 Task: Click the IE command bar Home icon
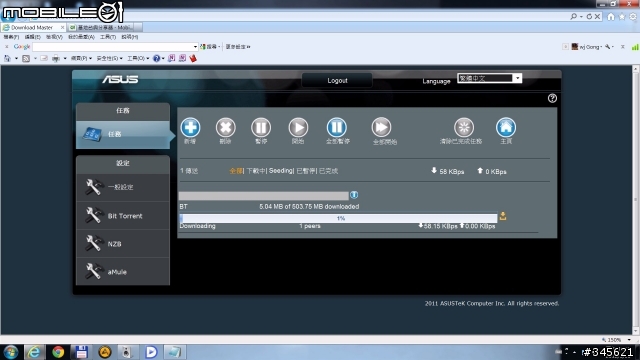point(7,58)
